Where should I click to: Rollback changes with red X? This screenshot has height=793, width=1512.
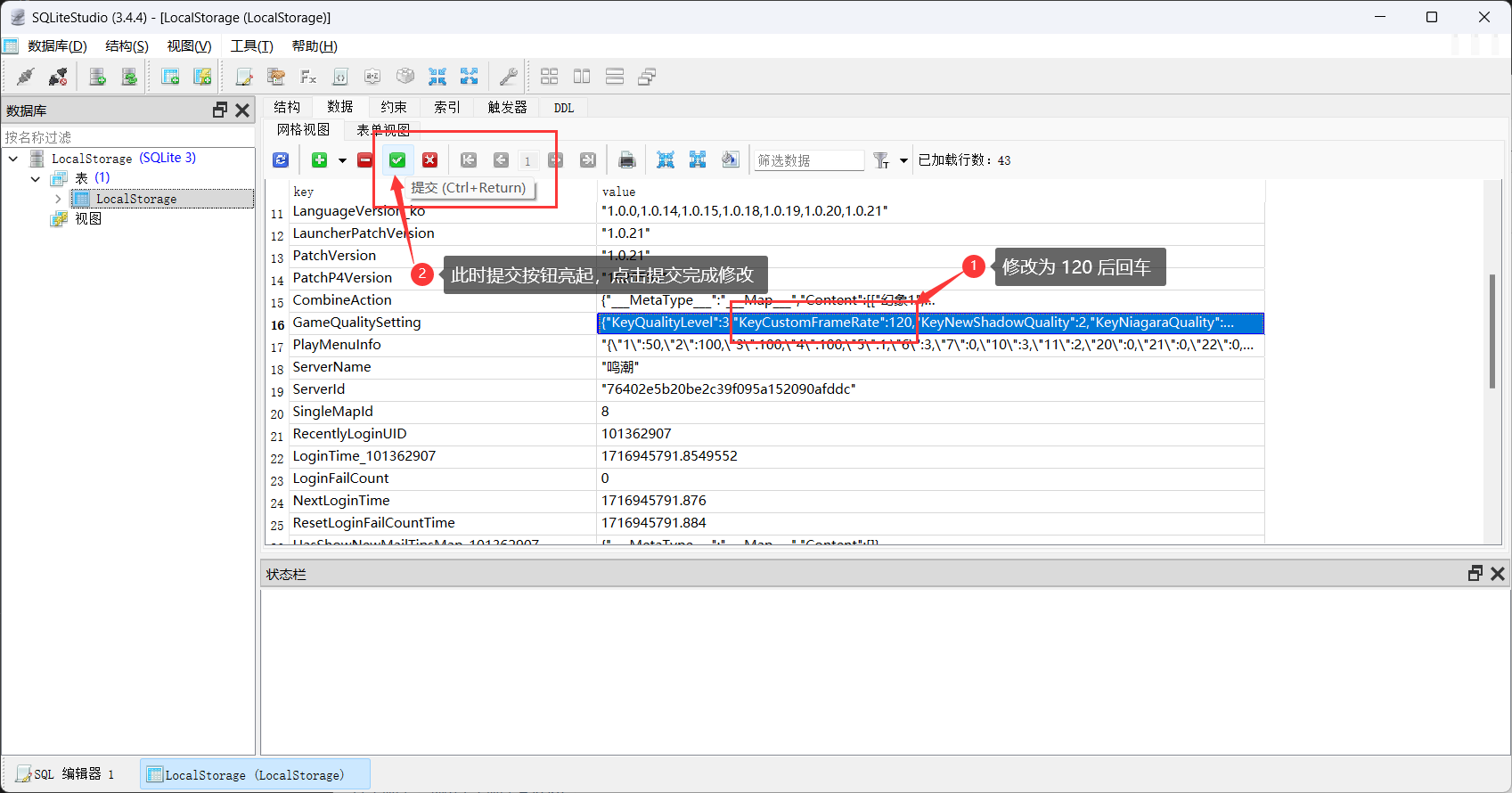[430, 160]
